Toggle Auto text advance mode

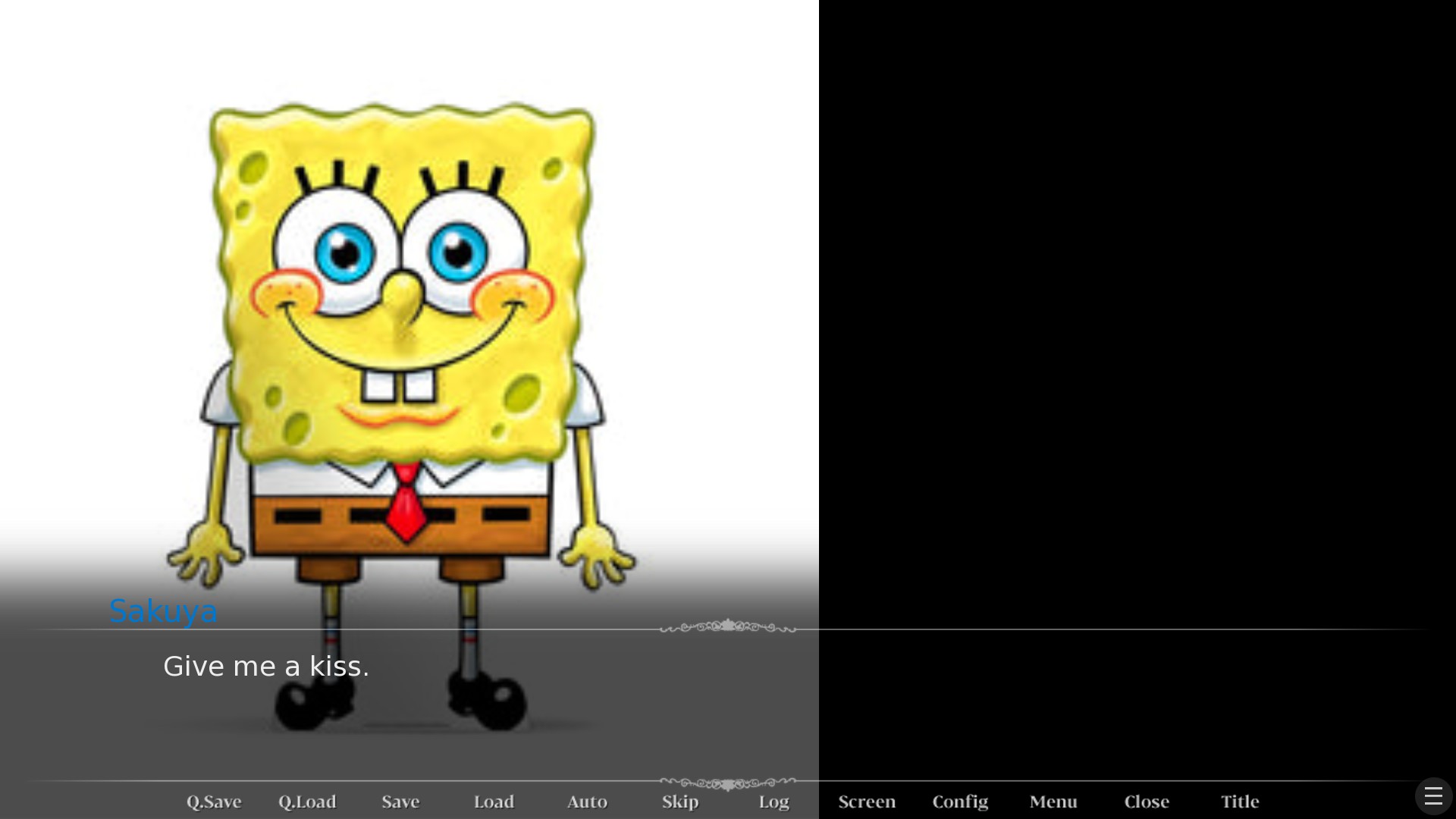(587, 802)
